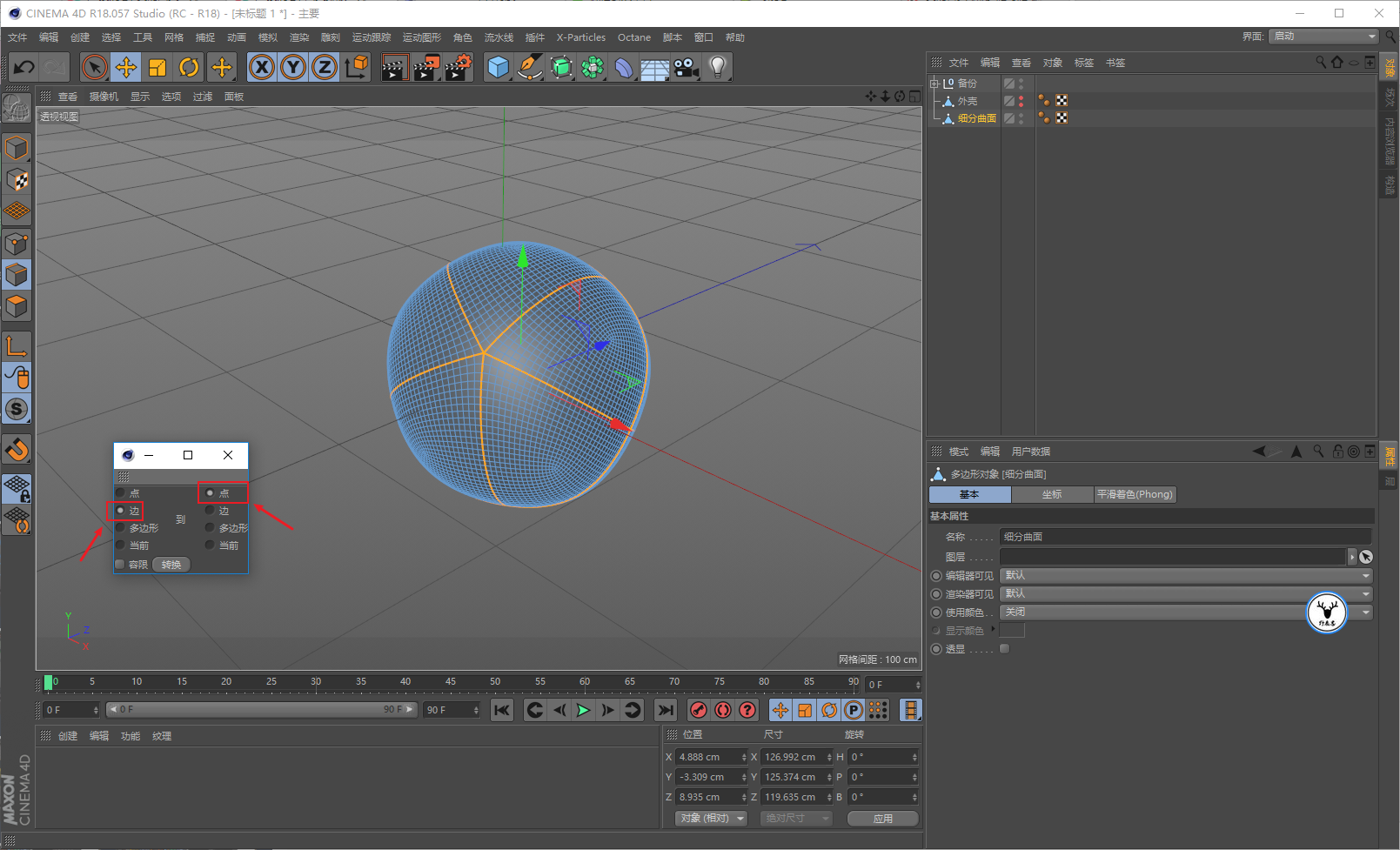Open the 编辑器可见 dropdown
This screenshot has height=850, width=1400.
coord(1186,576)
